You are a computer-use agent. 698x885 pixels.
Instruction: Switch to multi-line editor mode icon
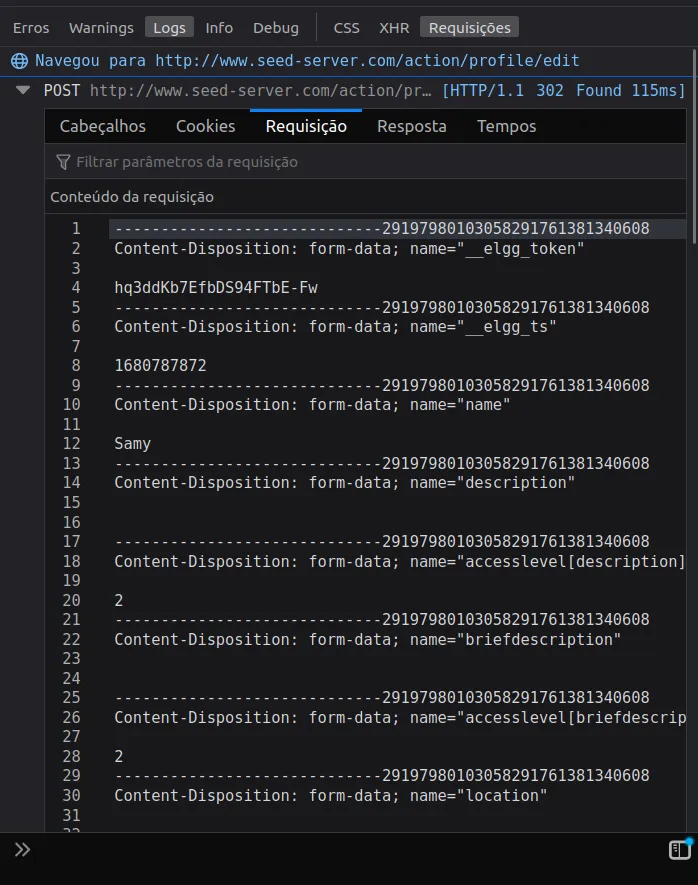click(680, 850)
